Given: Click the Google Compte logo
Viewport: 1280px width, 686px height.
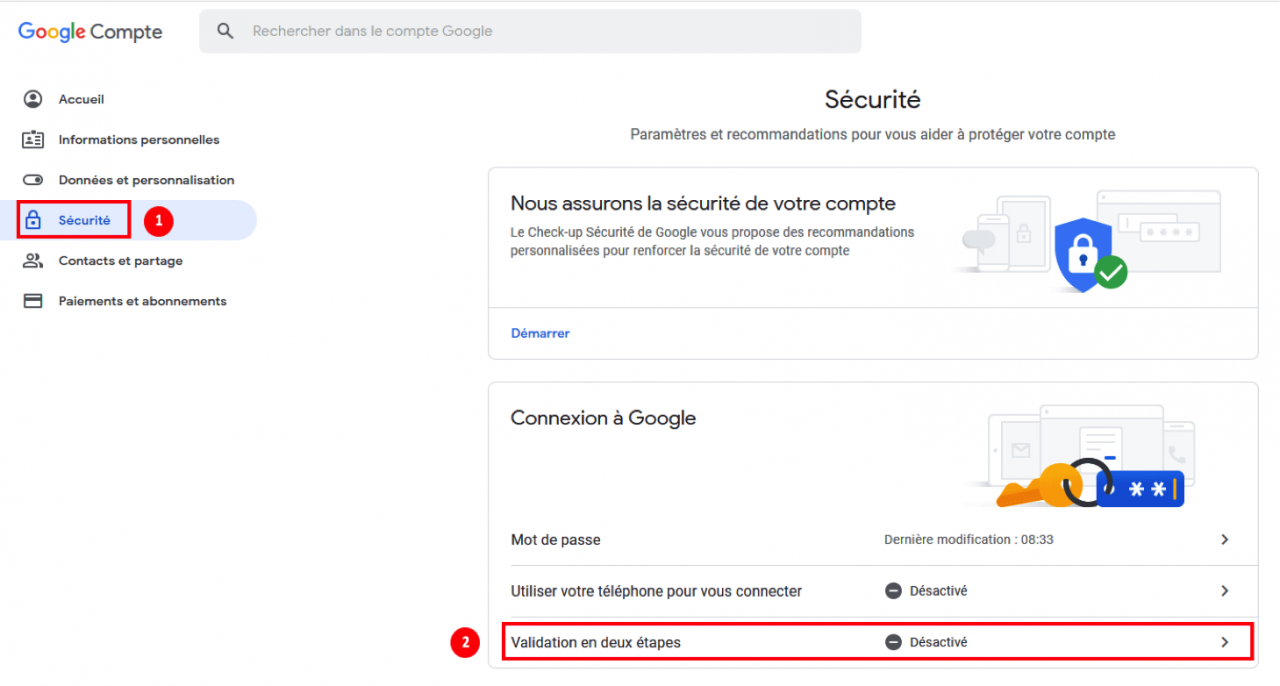Looking at the screenshot, I should 90,32.
